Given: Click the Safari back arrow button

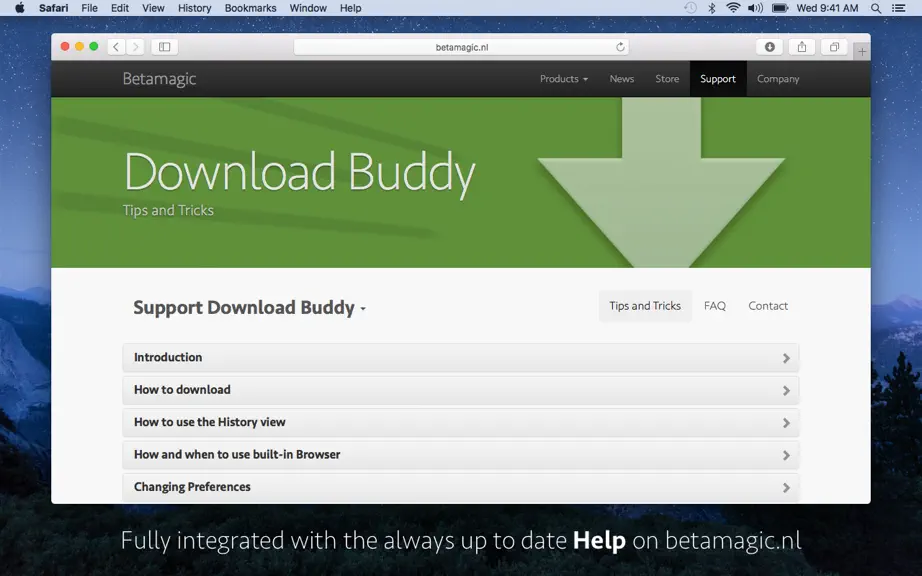Looking at the screenshot, I should click(x=116, y=47).
